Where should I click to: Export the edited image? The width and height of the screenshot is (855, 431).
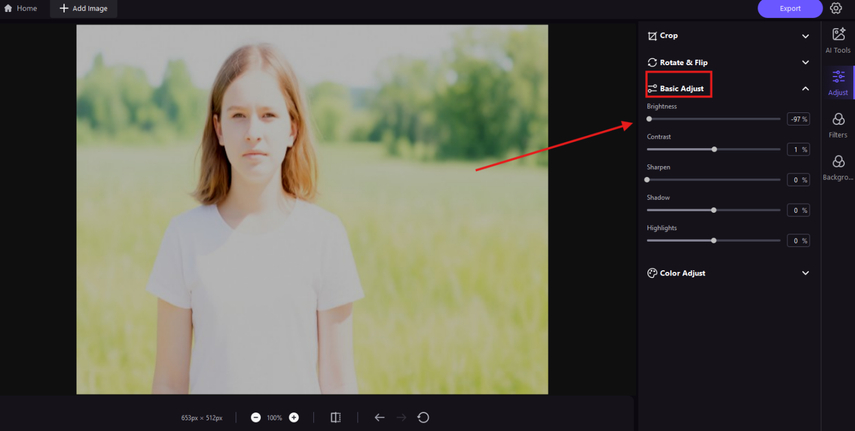790,9
